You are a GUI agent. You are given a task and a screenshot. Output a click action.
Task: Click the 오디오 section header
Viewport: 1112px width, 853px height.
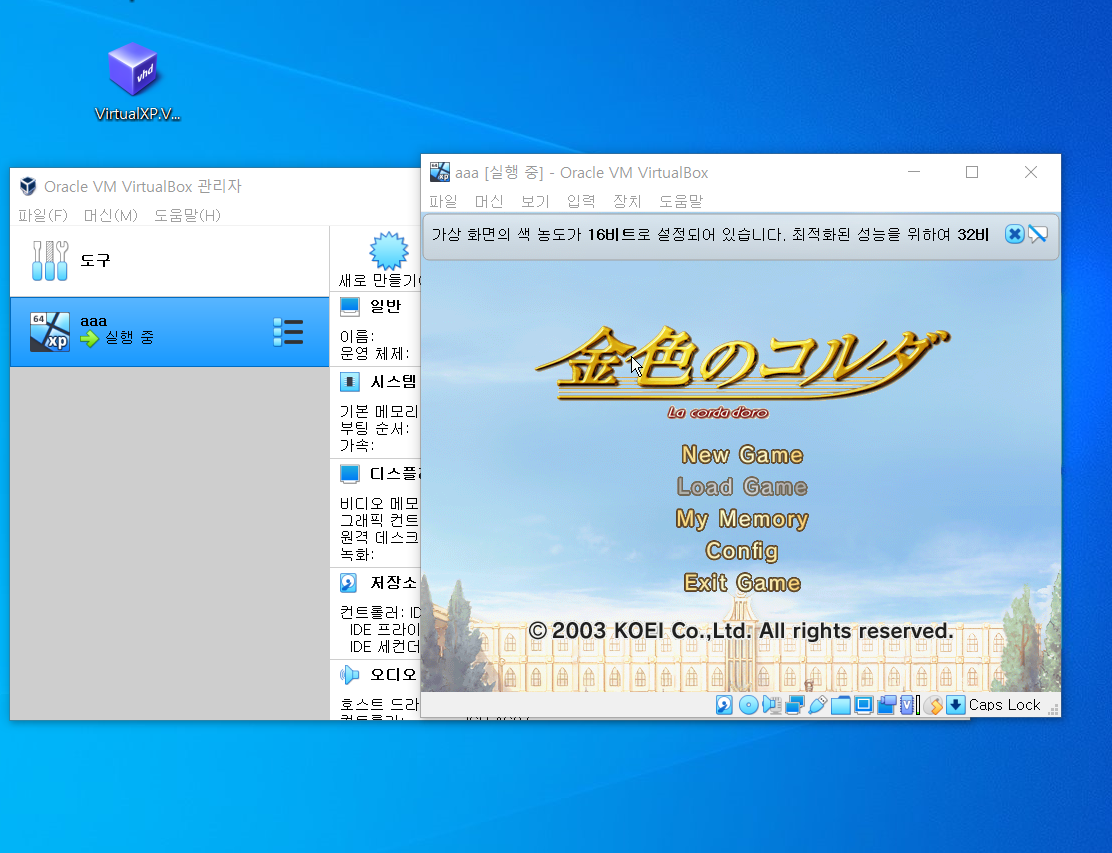point(394,675)
